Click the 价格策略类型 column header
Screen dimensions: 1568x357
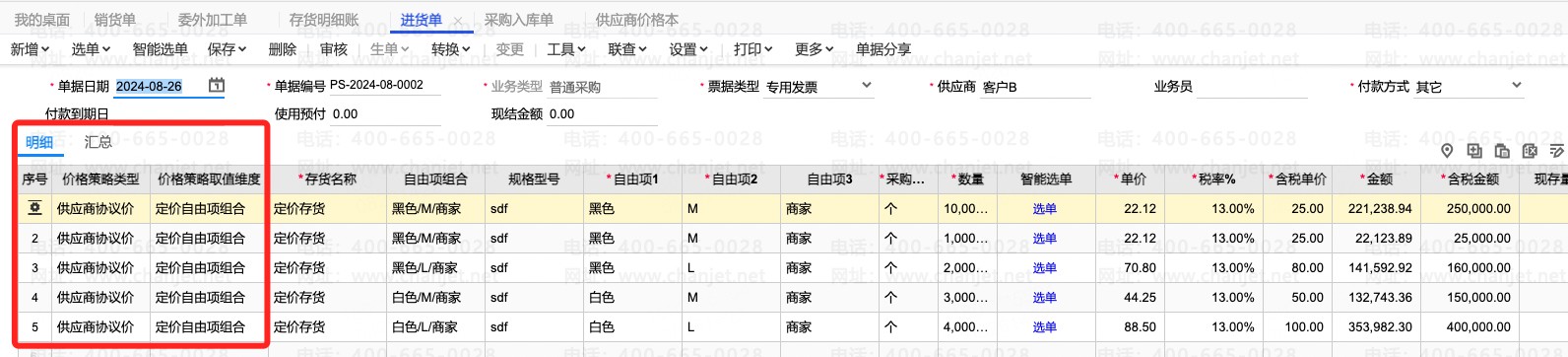pyautogui.click(x=100, y=179)
